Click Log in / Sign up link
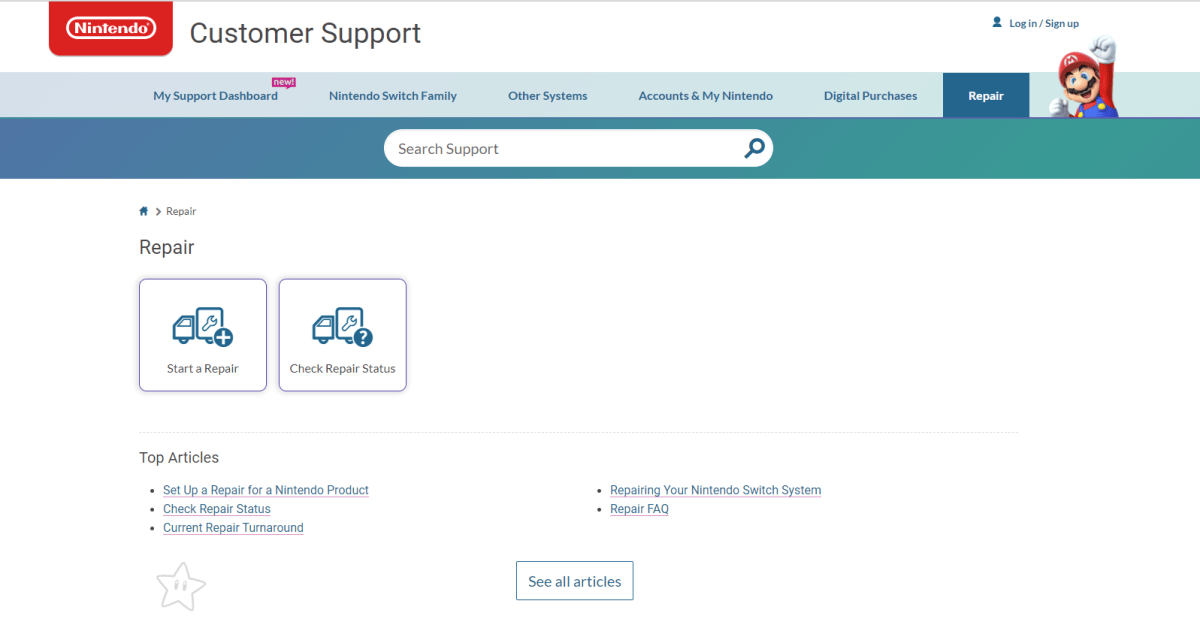Viewport: 1200px width, 622px height. tap(1044, 23)
